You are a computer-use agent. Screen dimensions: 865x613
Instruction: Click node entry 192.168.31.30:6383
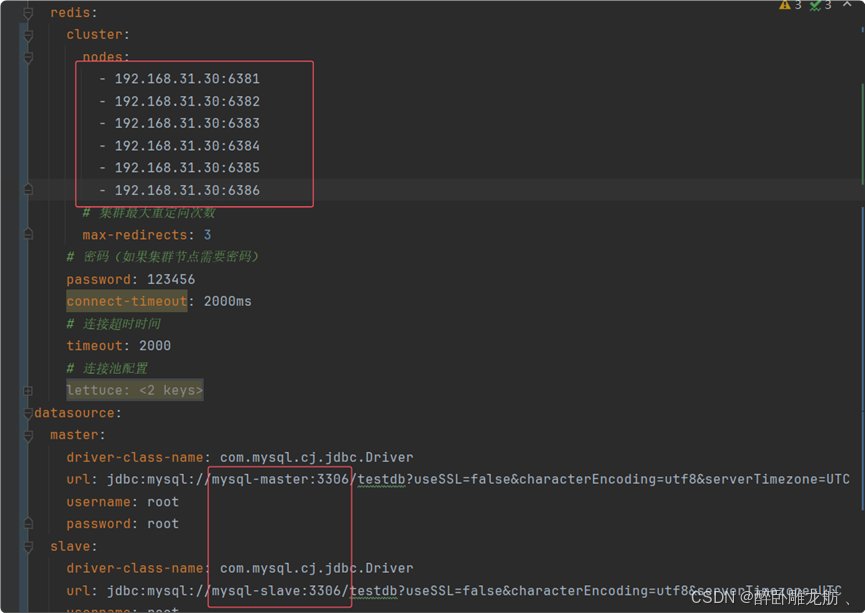tap(187, 123)
